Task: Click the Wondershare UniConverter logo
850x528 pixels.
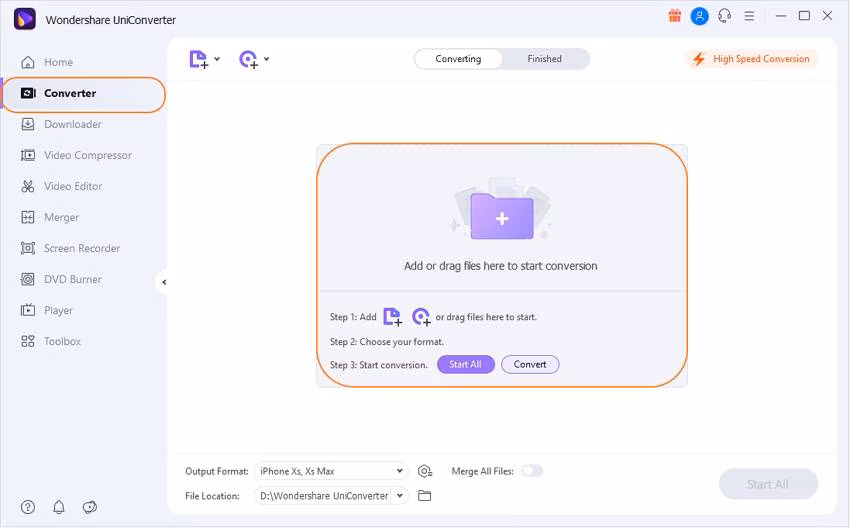Action: [x=24, y=19]
